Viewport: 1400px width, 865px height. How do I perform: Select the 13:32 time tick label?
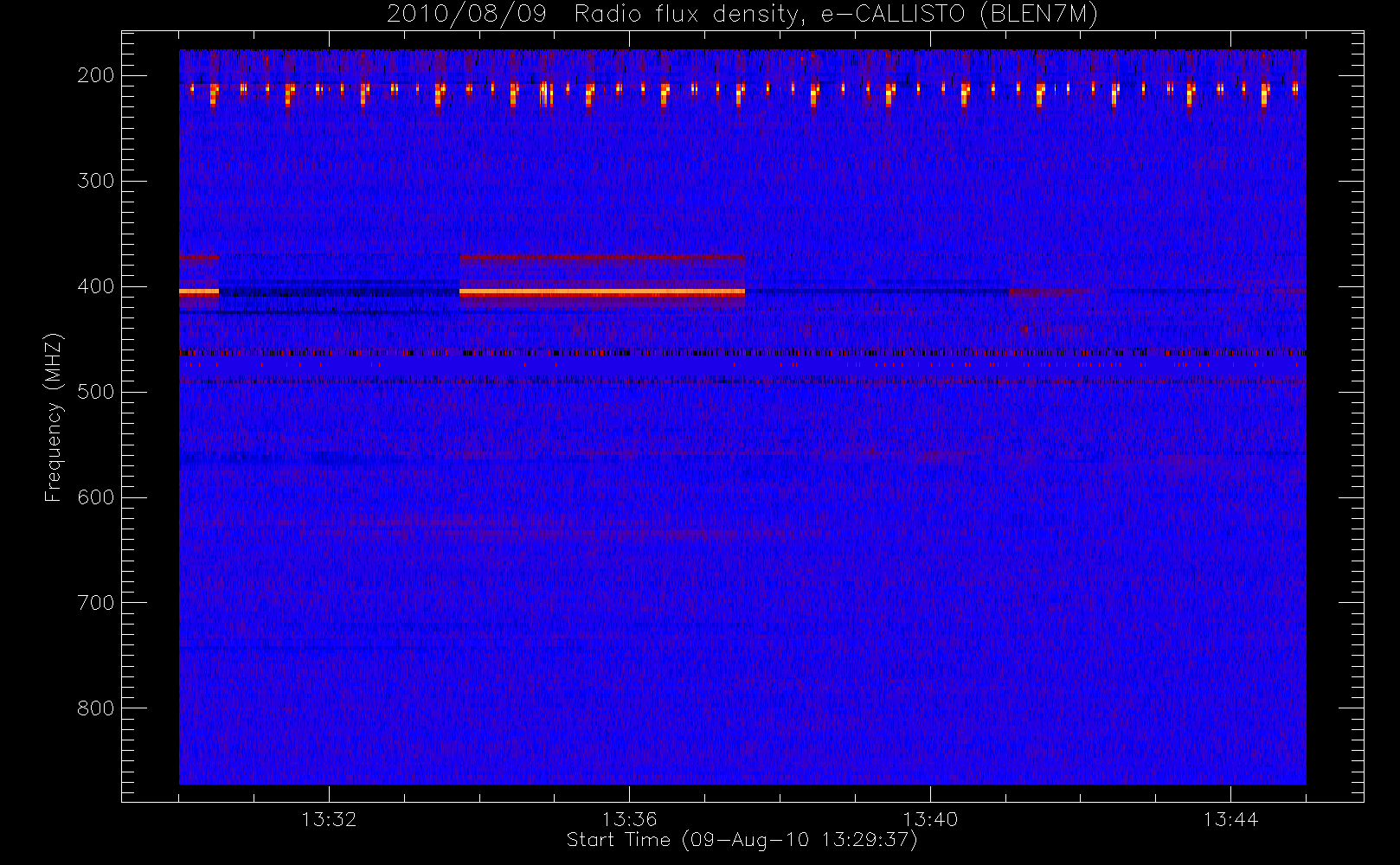coord(329,819)
